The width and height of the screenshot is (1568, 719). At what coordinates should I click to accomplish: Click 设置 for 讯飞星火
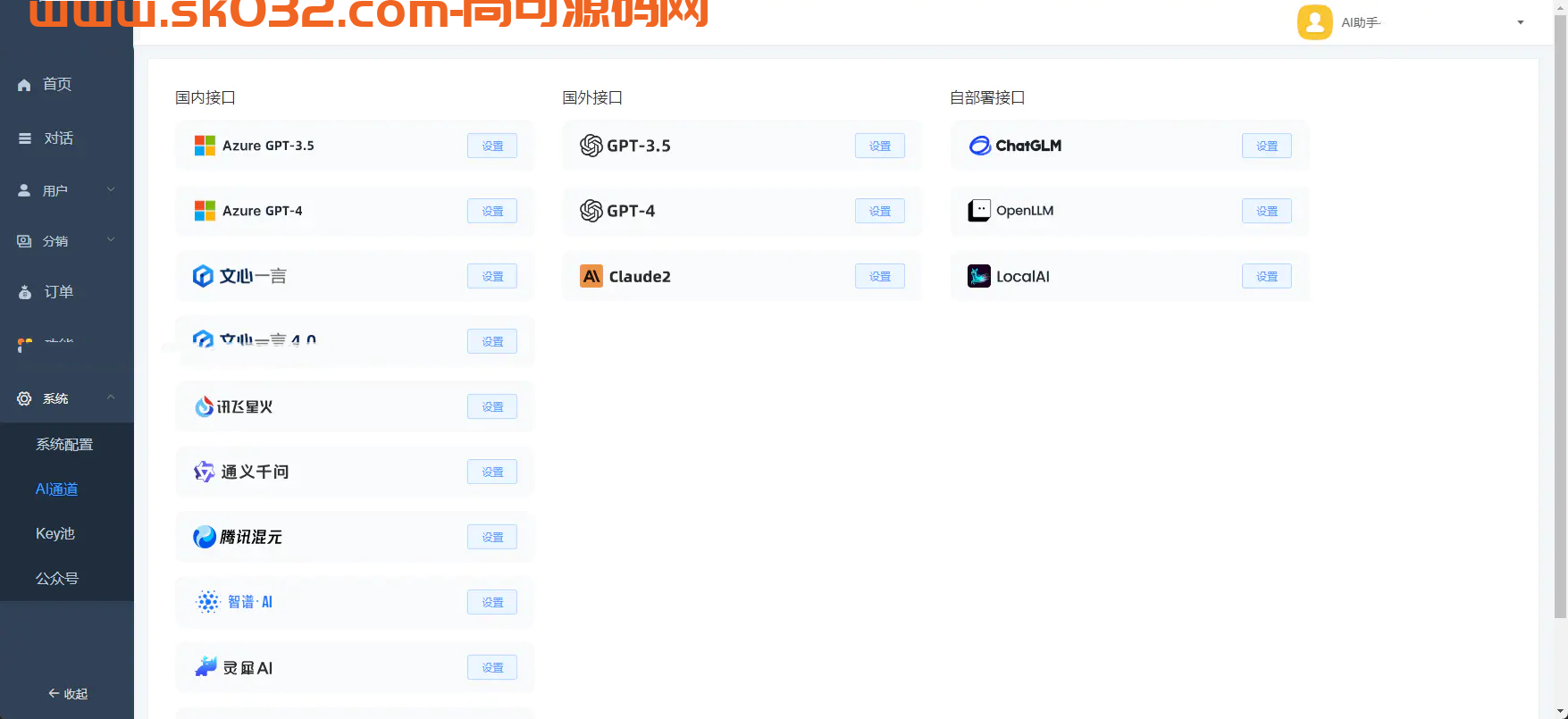tap(492, 406)
